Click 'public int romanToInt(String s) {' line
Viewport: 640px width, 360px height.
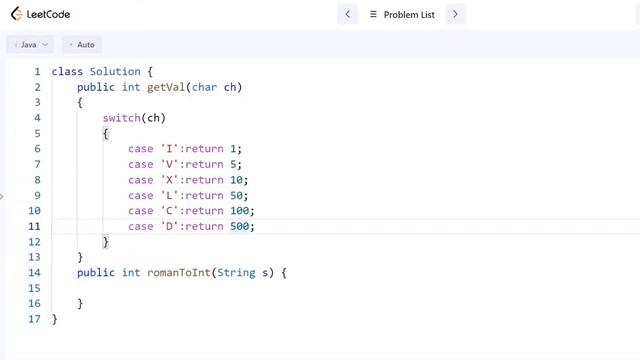[x=182, y=273]
